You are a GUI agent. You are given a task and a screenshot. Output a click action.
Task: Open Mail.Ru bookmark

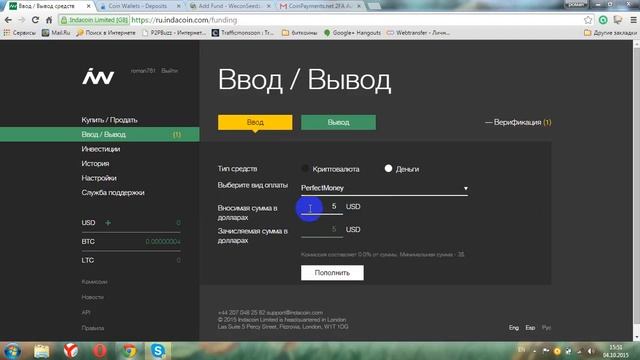[56, 33]
